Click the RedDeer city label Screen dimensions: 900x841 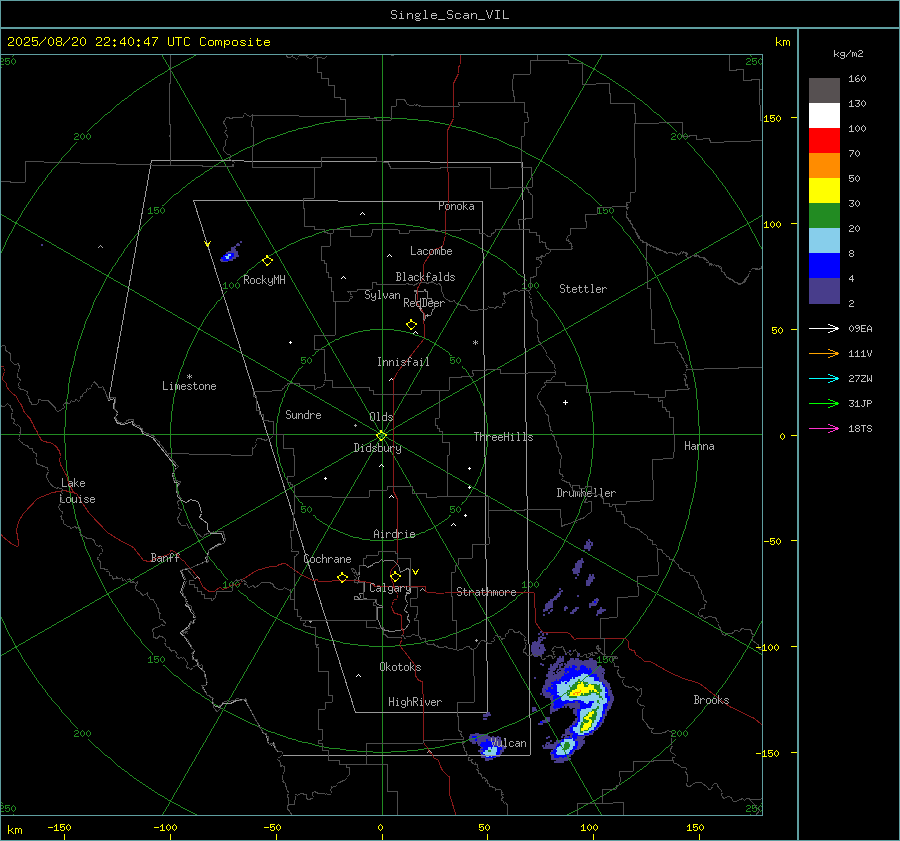point(424,303)
